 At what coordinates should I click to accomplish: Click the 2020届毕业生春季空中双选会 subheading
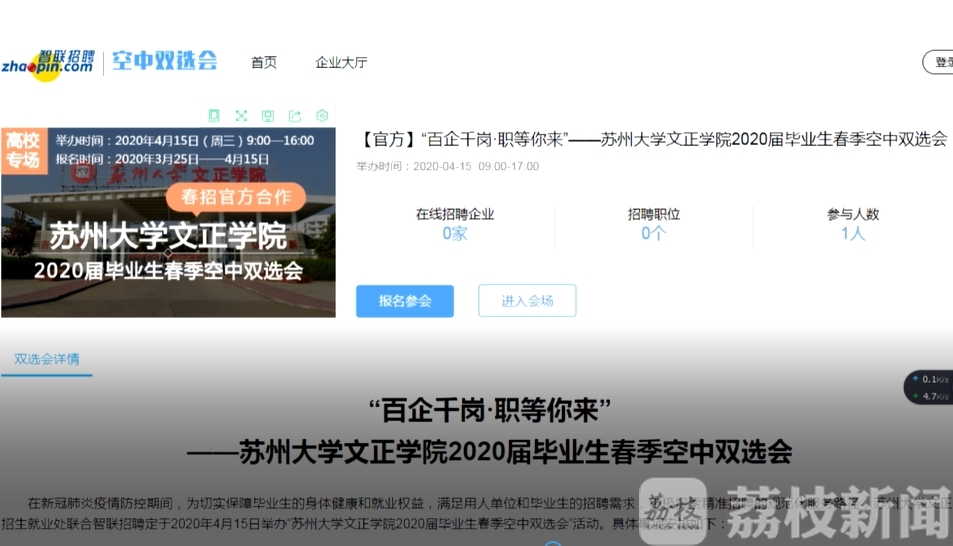click(490, 452)
